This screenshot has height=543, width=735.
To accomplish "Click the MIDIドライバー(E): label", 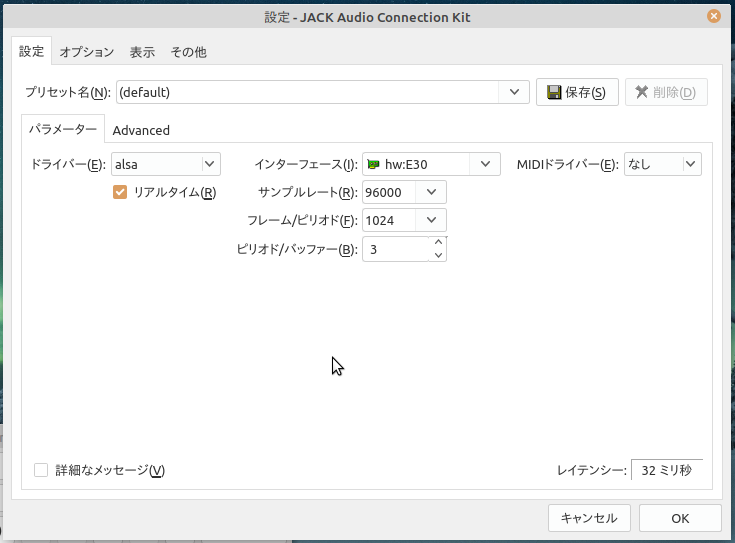I will 568,165.
